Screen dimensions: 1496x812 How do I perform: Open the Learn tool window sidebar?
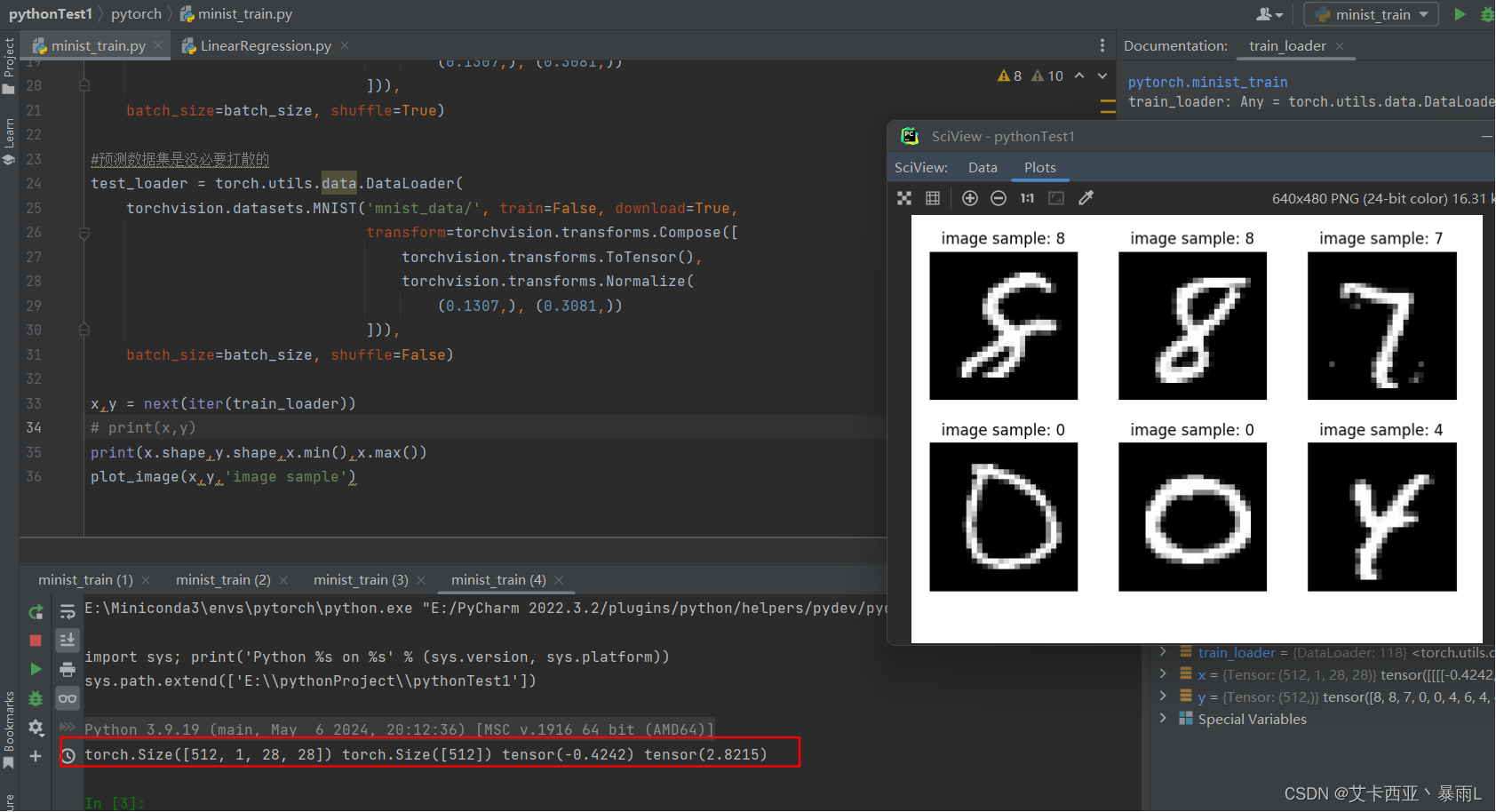(9, 141)
